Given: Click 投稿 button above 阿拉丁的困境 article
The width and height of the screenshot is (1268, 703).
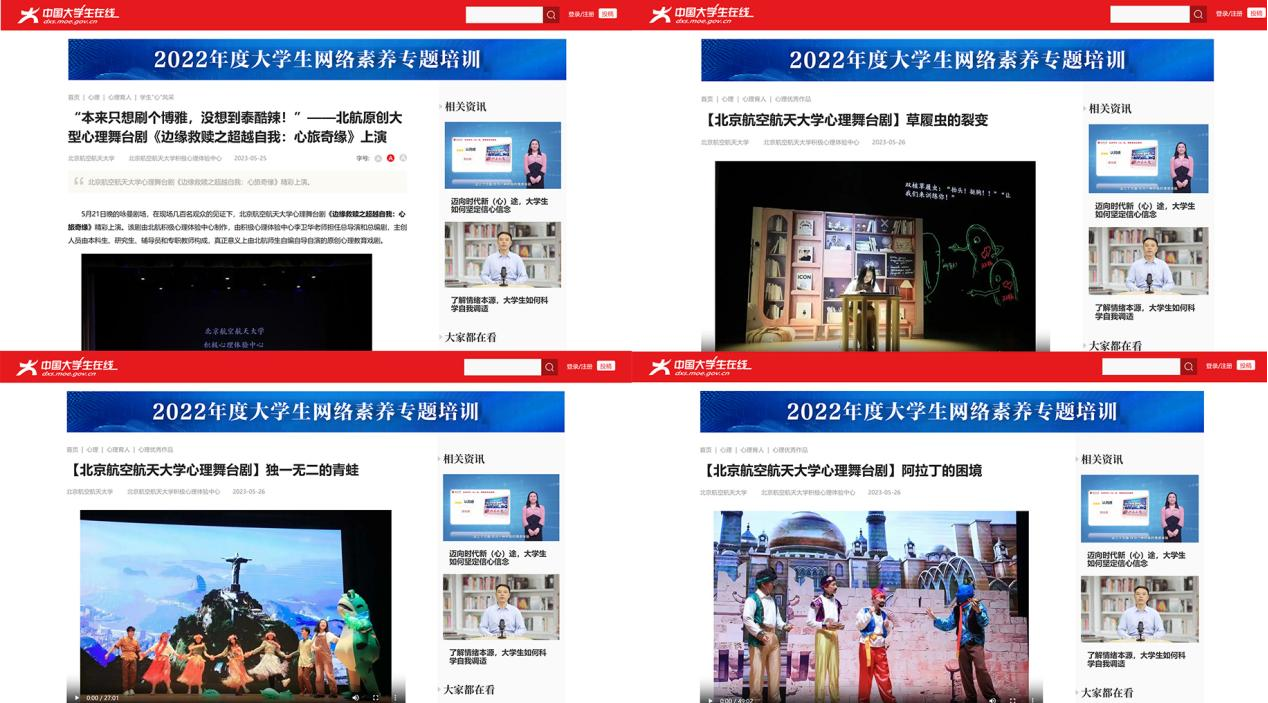Looking at the screenshot, I should pos(1245,366).
